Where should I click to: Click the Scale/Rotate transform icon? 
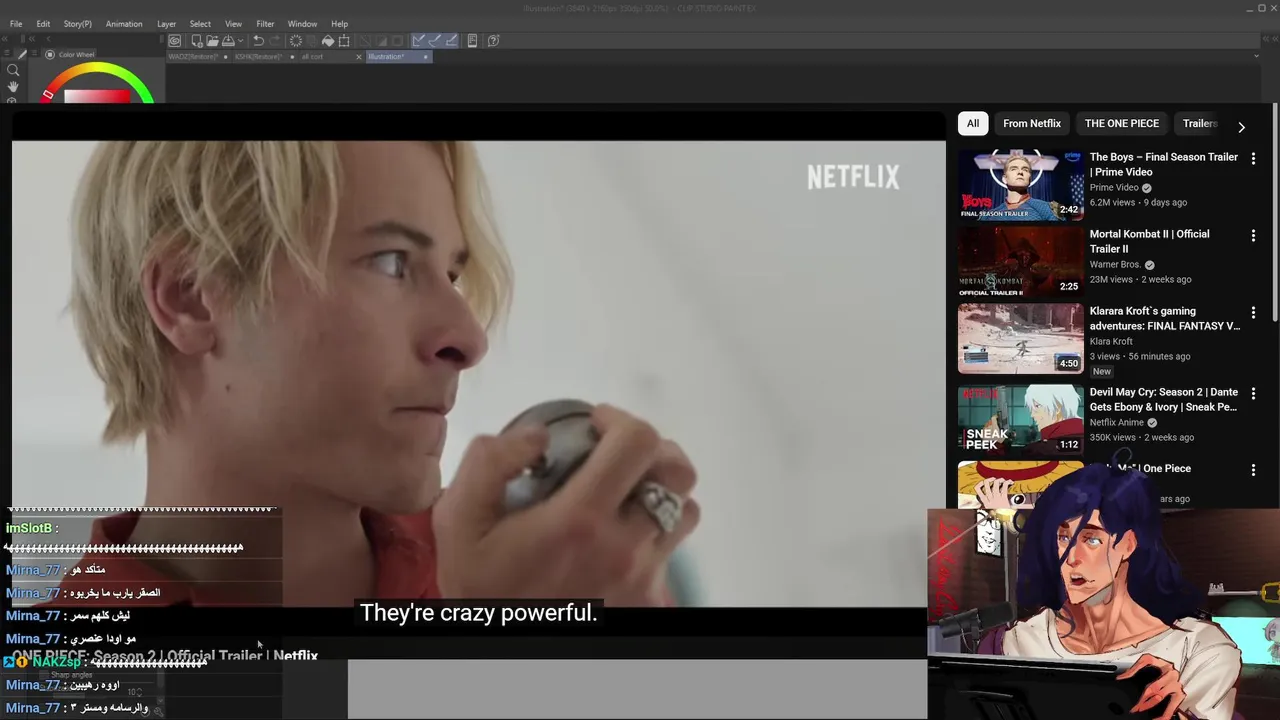coord(344,41)
